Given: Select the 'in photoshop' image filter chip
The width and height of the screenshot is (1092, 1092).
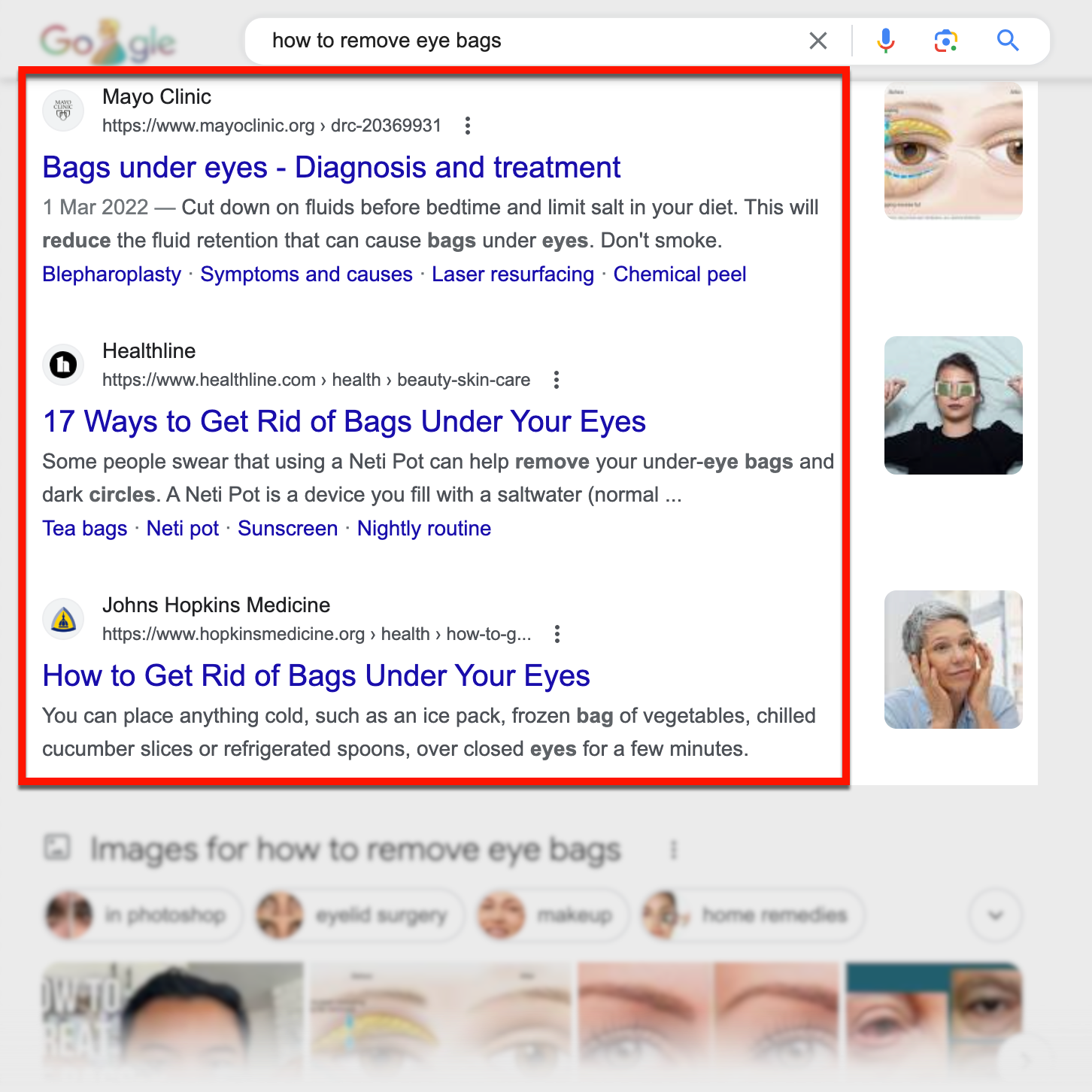Looking at the screenshot, I should point(143,915).
